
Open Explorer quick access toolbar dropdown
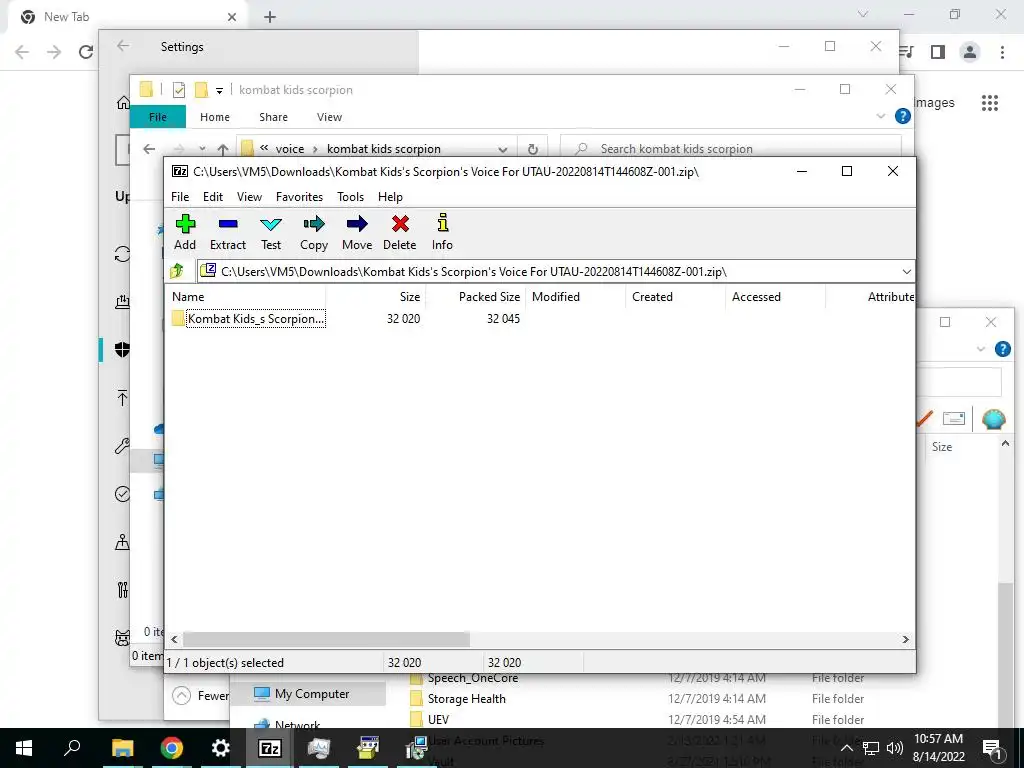(219, 91)
